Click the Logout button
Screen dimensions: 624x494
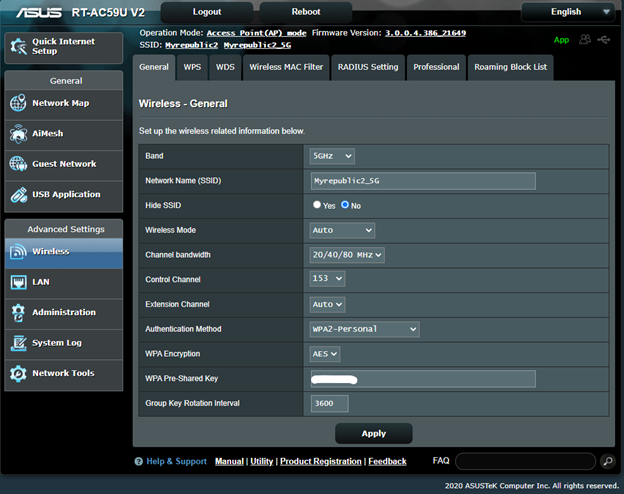(x=207, y=12)
